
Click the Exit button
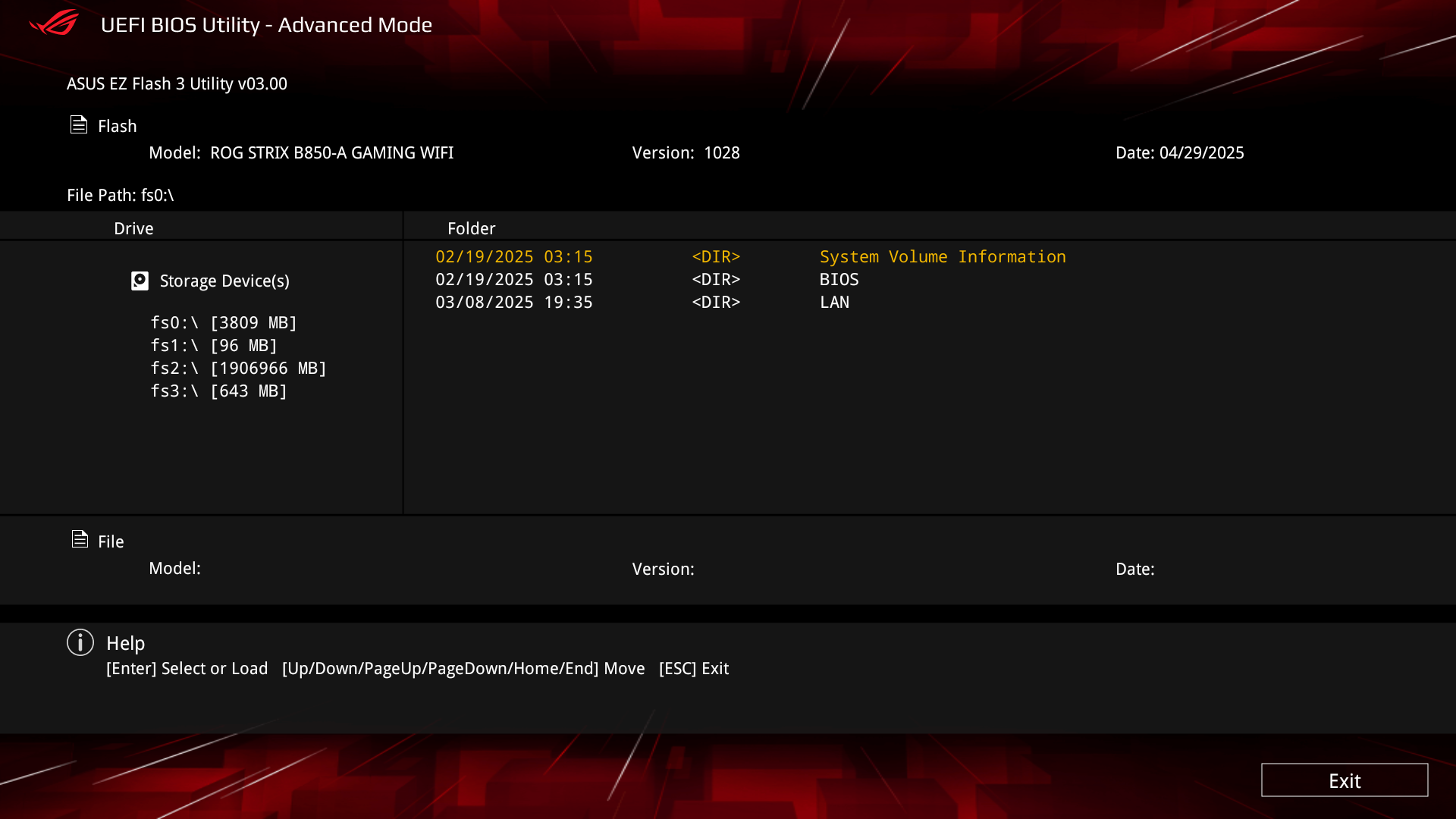point(1345,780)
